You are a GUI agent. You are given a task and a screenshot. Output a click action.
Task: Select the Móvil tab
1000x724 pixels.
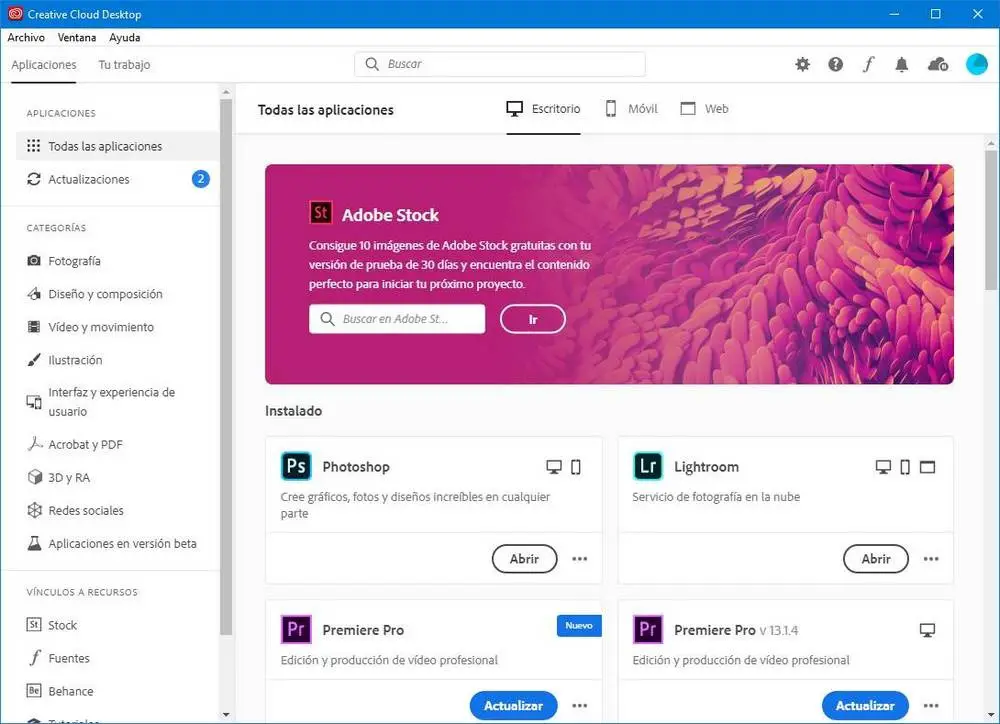coord(631,109)
